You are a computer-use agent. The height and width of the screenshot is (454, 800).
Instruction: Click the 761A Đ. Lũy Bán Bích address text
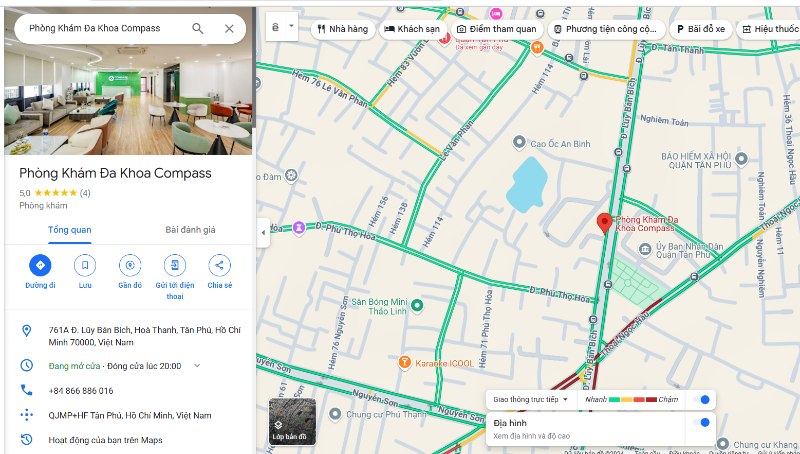[x=144, y=336]
